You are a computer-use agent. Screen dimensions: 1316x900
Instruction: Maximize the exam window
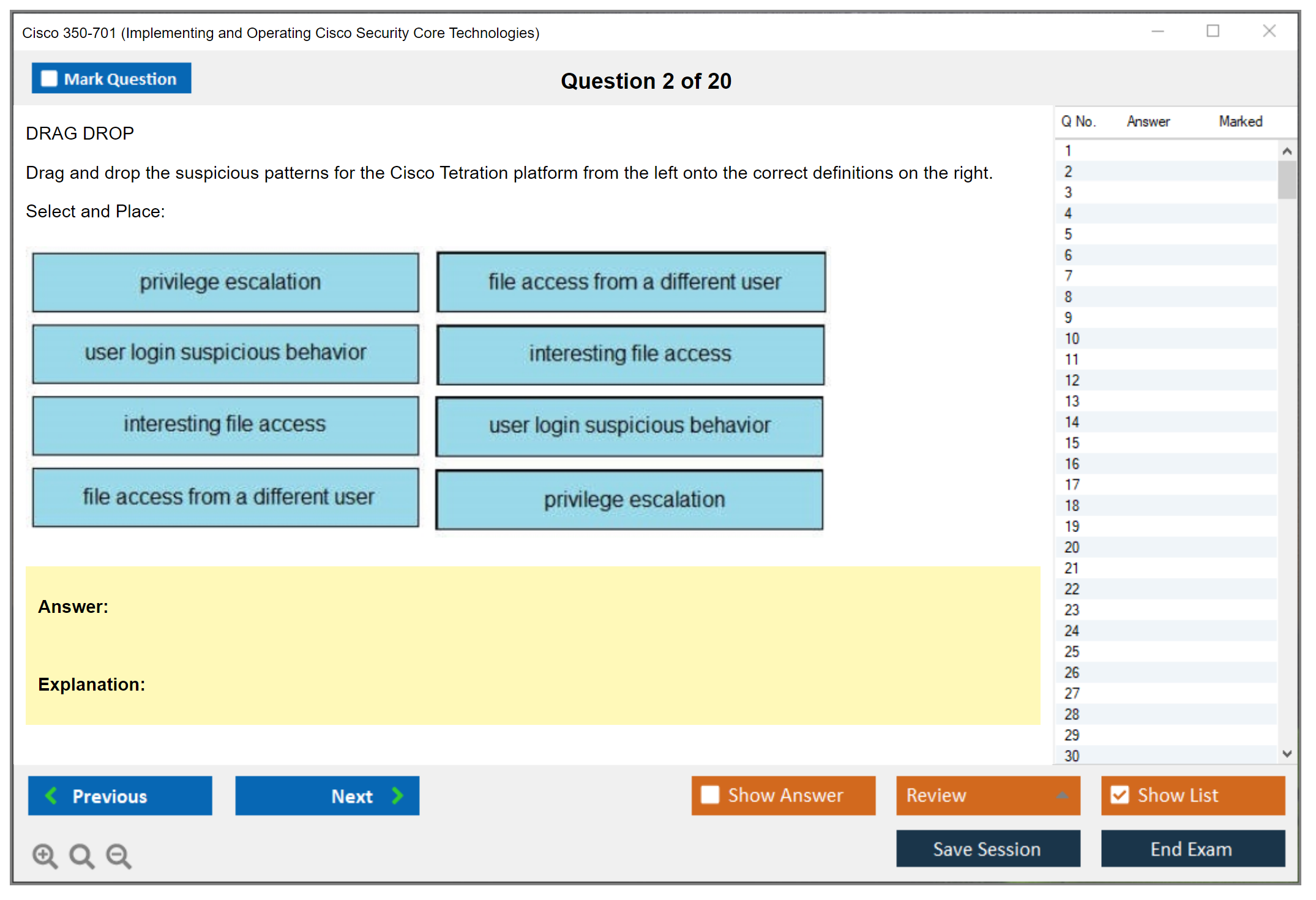1213,31
